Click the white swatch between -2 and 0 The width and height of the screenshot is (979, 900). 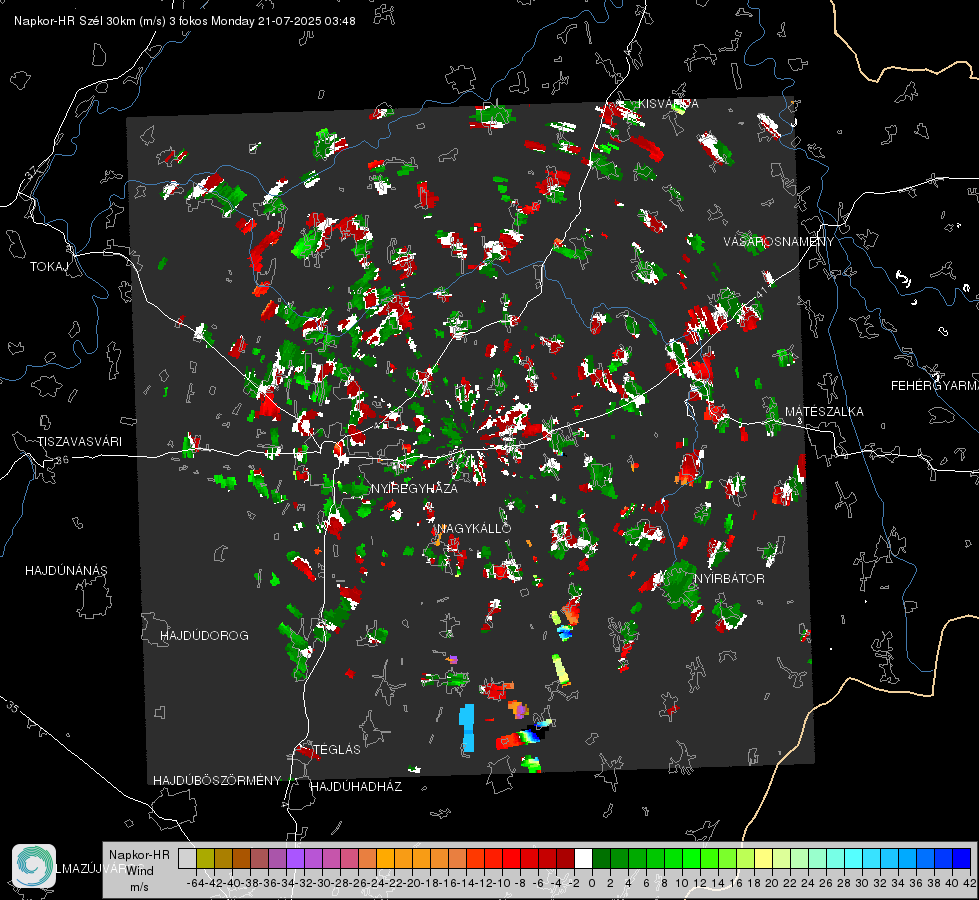[583, 859]
